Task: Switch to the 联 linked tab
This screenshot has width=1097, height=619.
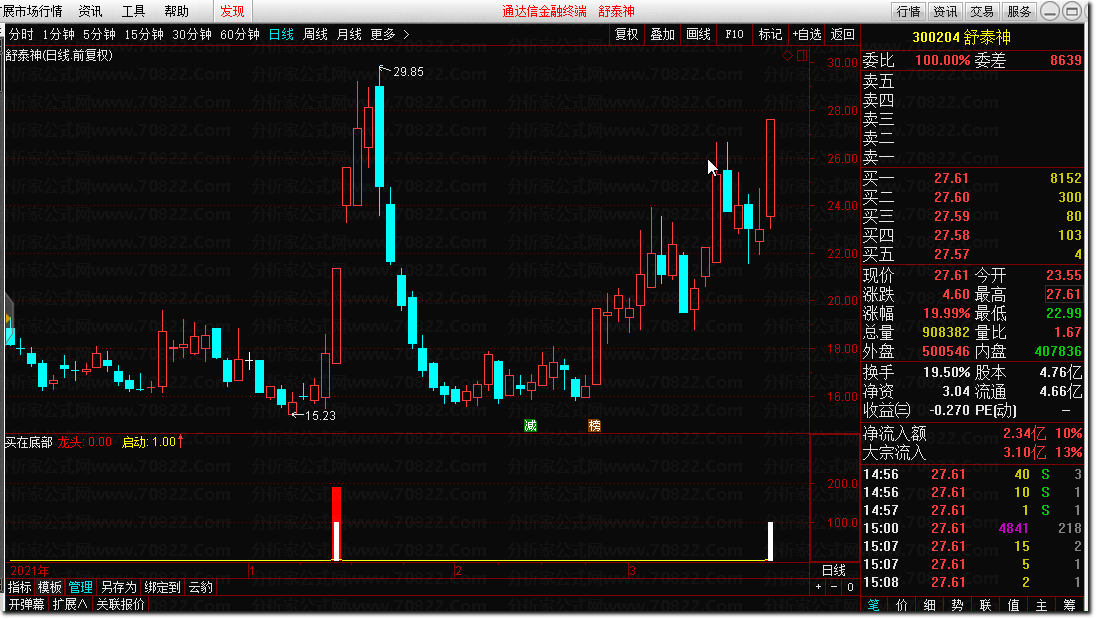Action: (x=986, y=605)
